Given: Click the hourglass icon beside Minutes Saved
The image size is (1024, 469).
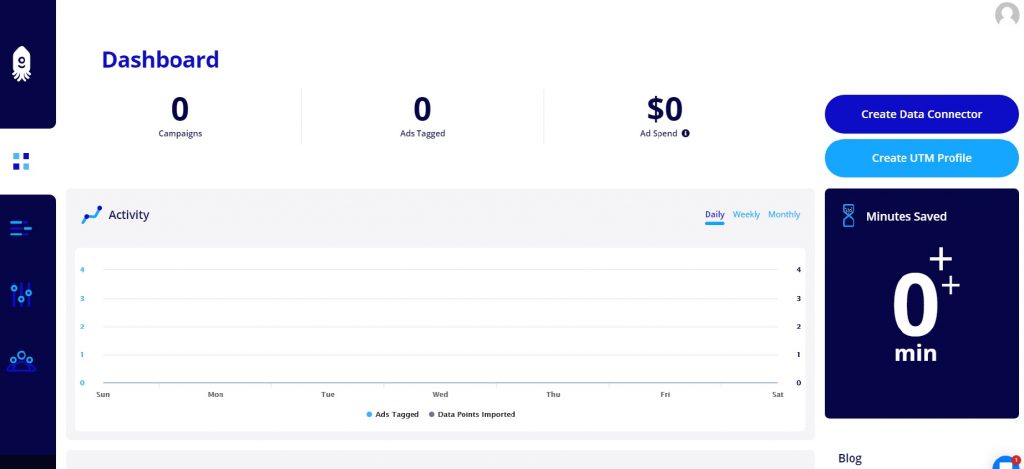Looking at the screenshot, I should click(848, 216).
